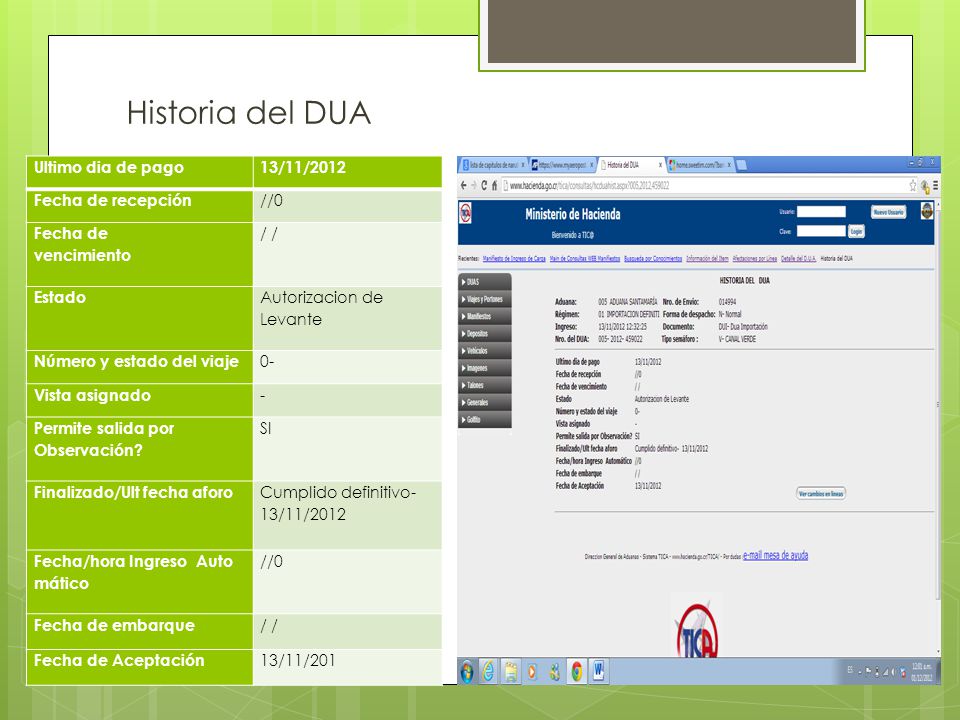Click slide table cell 'Cumplido definitivo- 13/11/2012'
960x720 pixels.
point(347,514)
